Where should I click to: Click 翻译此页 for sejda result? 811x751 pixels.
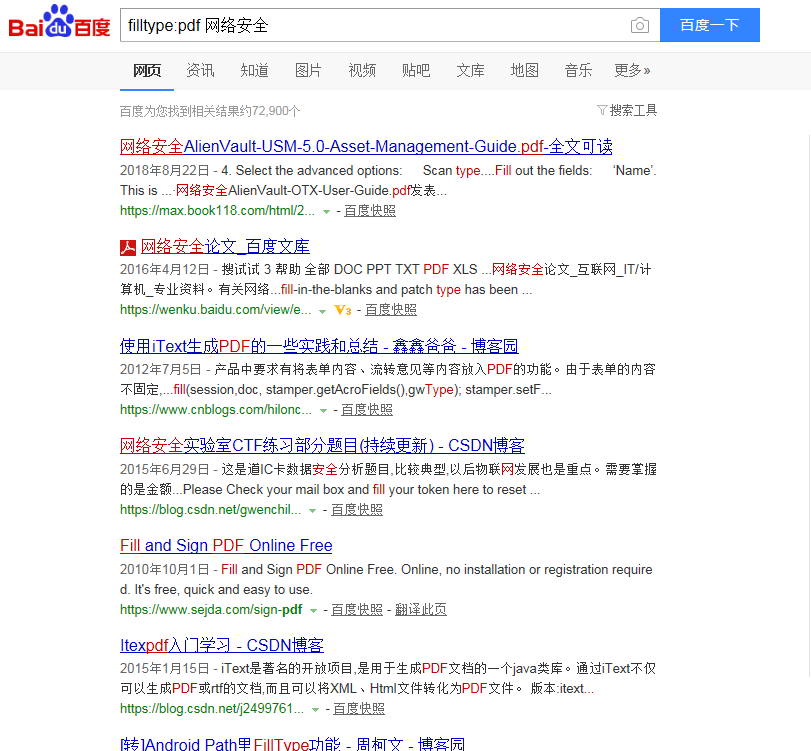421,609
